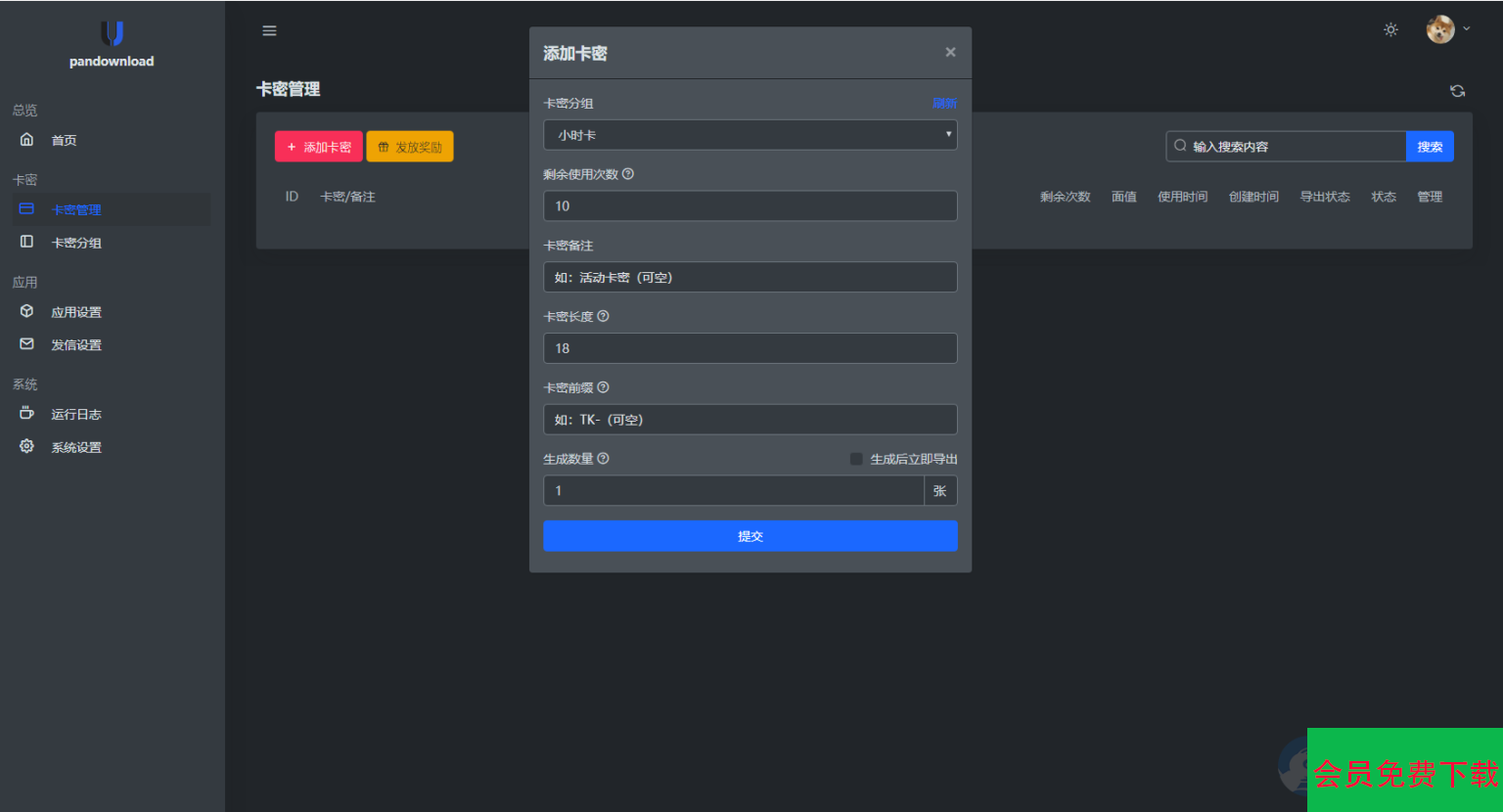Close the 添加卡密 dialog

(x=950, y=53)
